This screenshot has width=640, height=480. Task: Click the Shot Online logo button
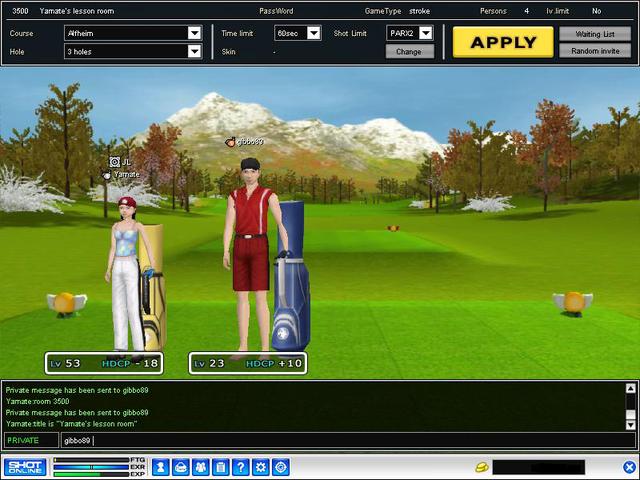tap(25, 467)
